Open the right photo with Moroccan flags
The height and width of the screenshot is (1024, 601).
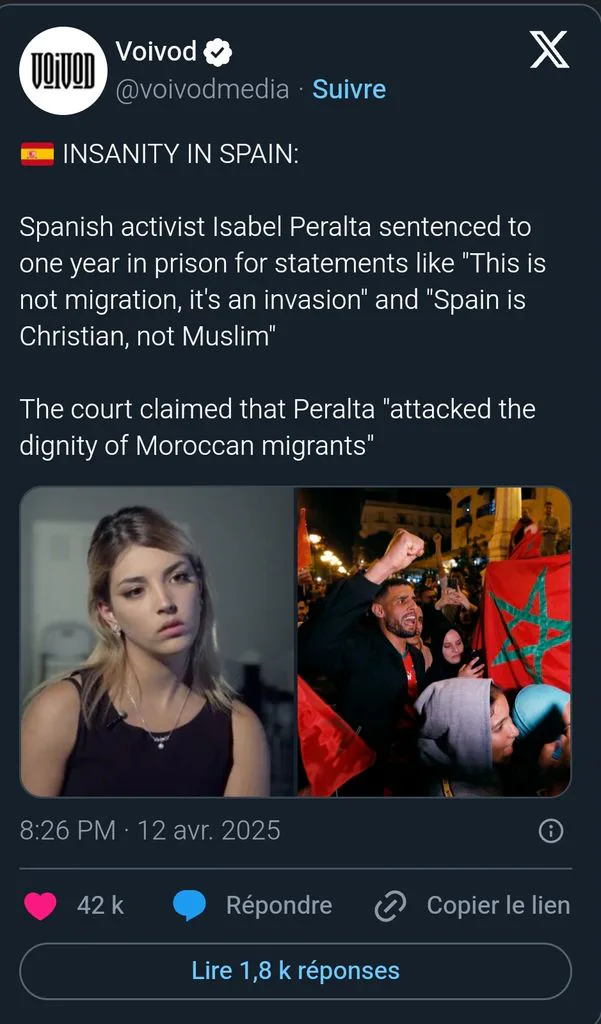[434, 641]
